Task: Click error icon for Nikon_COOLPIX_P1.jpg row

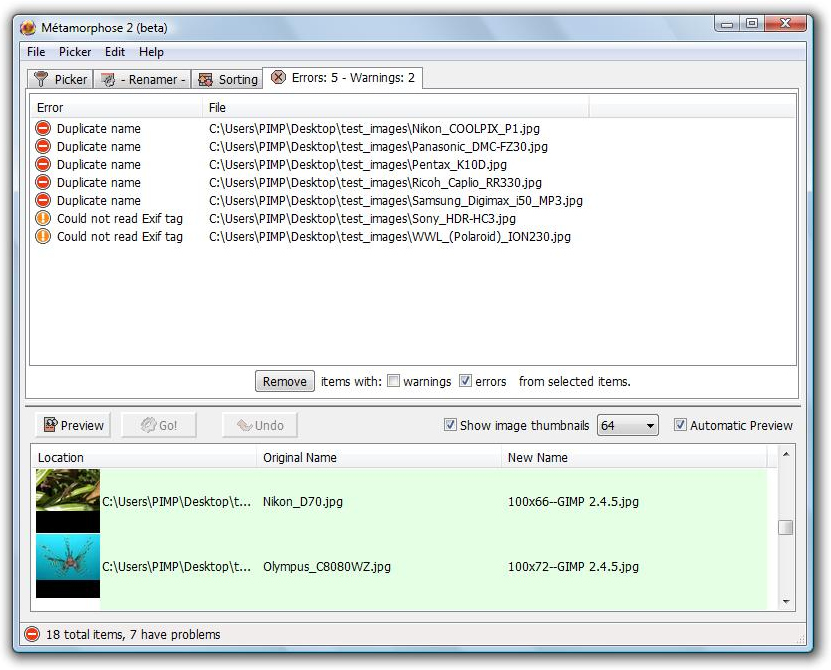Action: 43,128
